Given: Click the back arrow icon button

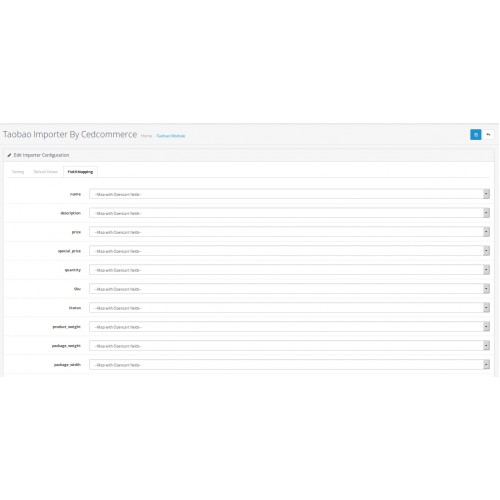Looking at the screenshot, I should pyautogui.click(x=488, y=135).
